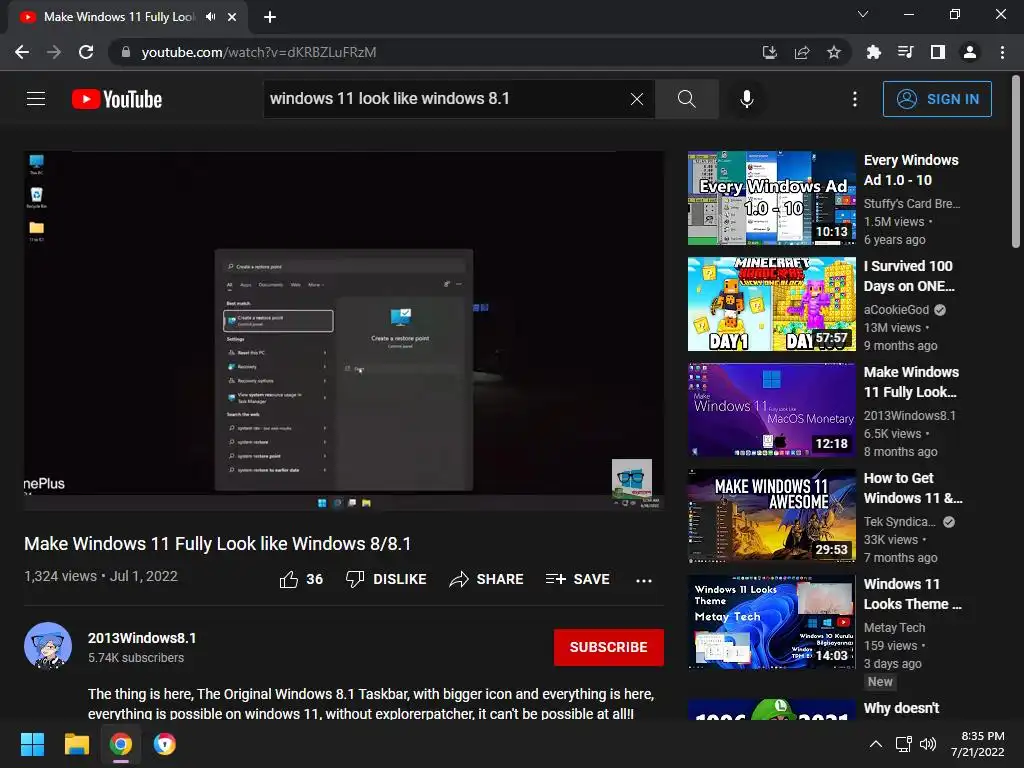The height and width of the screenshot is (768, 1024).
Task: Click title 'I Survived 100 Days on ONE...'
Action: (x=909, y=276)
